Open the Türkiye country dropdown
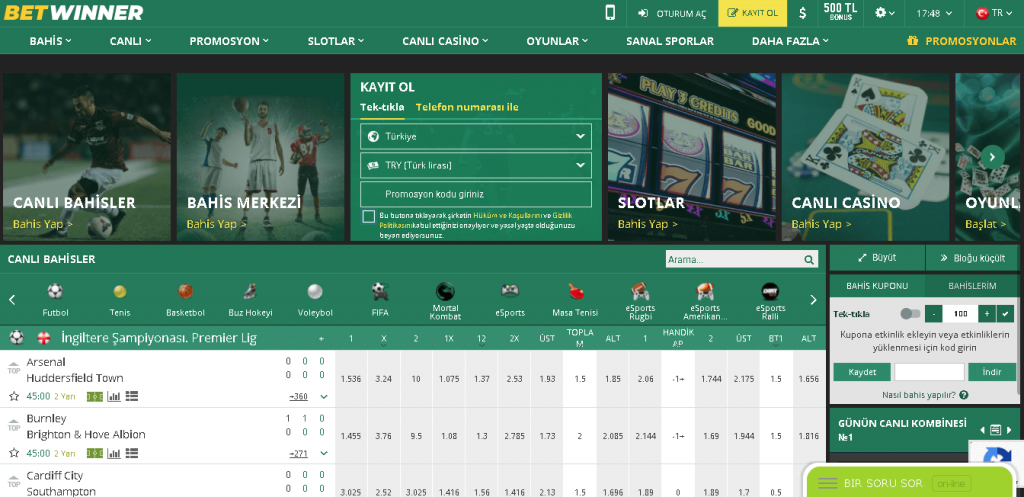Screen dimensions: 1024x497 tap(475, 136)
